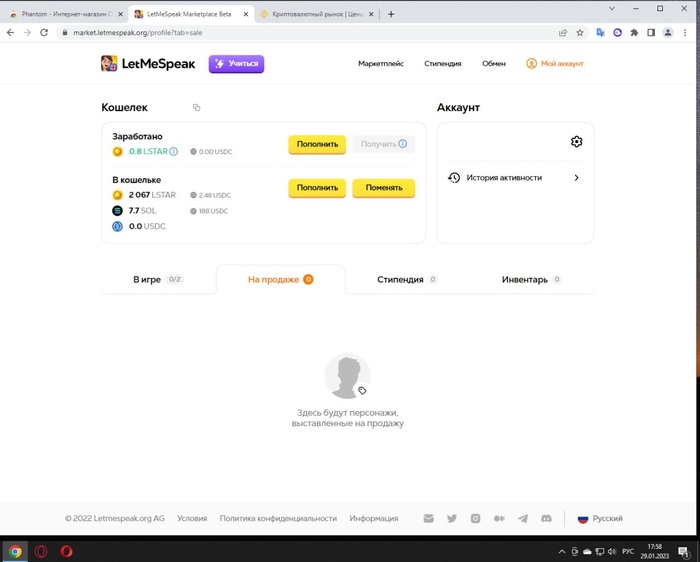Viewport: 700px width, 562px height.
Task: Share this page icon in address bar
Action: tap(563, 33)
